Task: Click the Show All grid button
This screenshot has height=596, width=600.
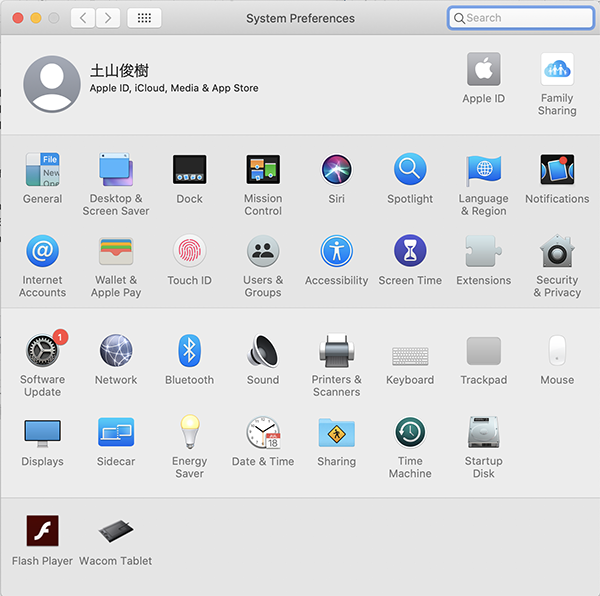Action: tap(144, 18)
